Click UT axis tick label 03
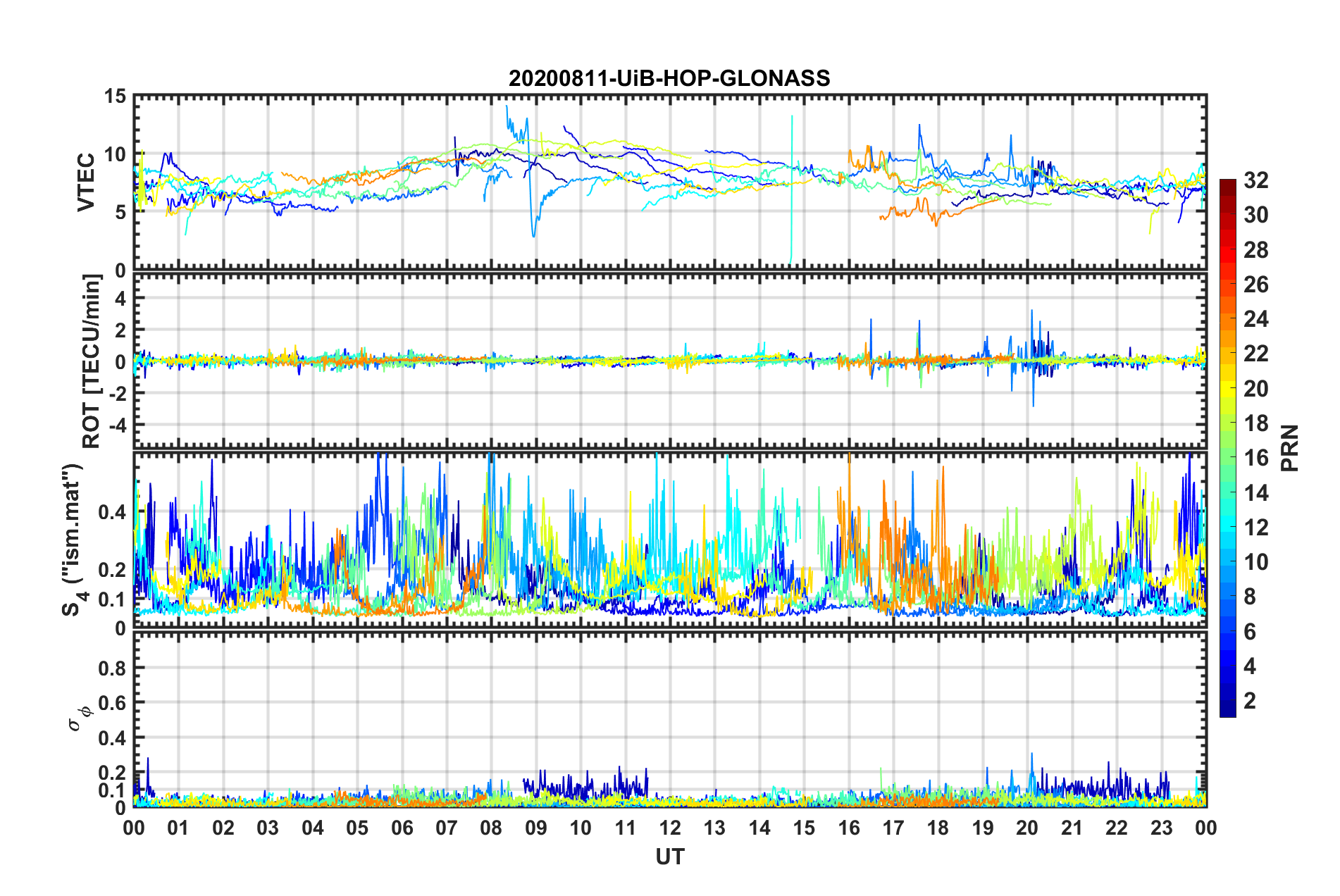This screenshot has height=896, width=1340. pos(268,828)
